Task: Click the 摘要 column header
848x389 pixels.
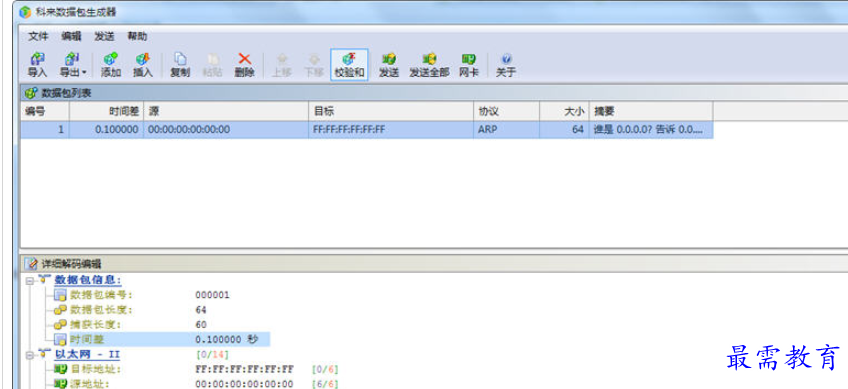Action: (651, 111)
